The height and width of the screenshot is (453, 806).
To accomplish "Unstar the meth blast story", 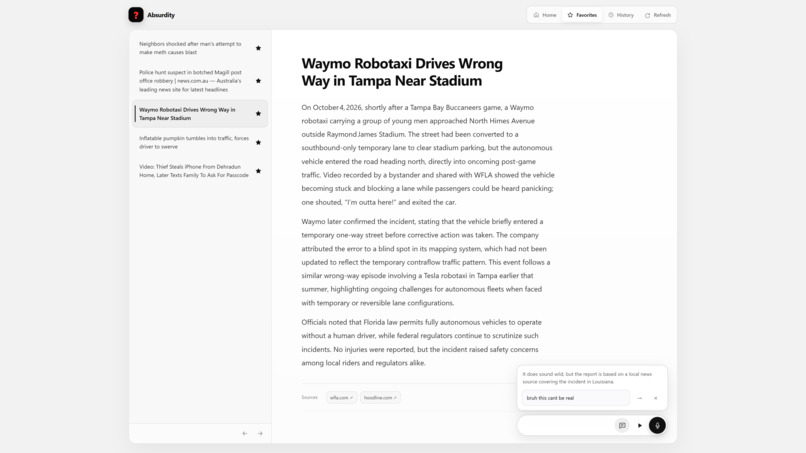I will 259,48.
